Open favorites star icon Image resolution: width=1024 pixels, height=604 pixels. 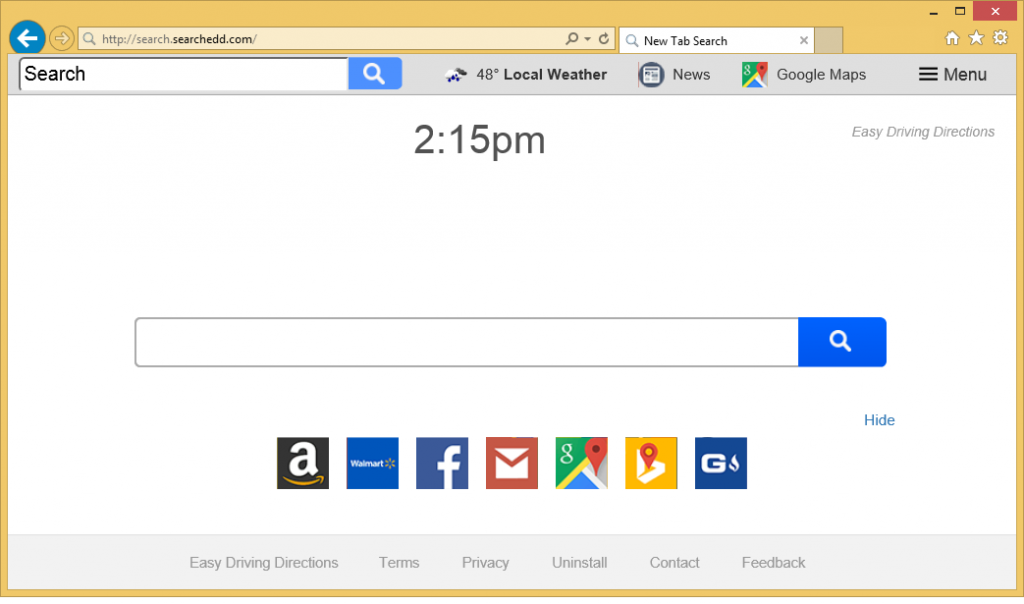click(x=976, y=38)
